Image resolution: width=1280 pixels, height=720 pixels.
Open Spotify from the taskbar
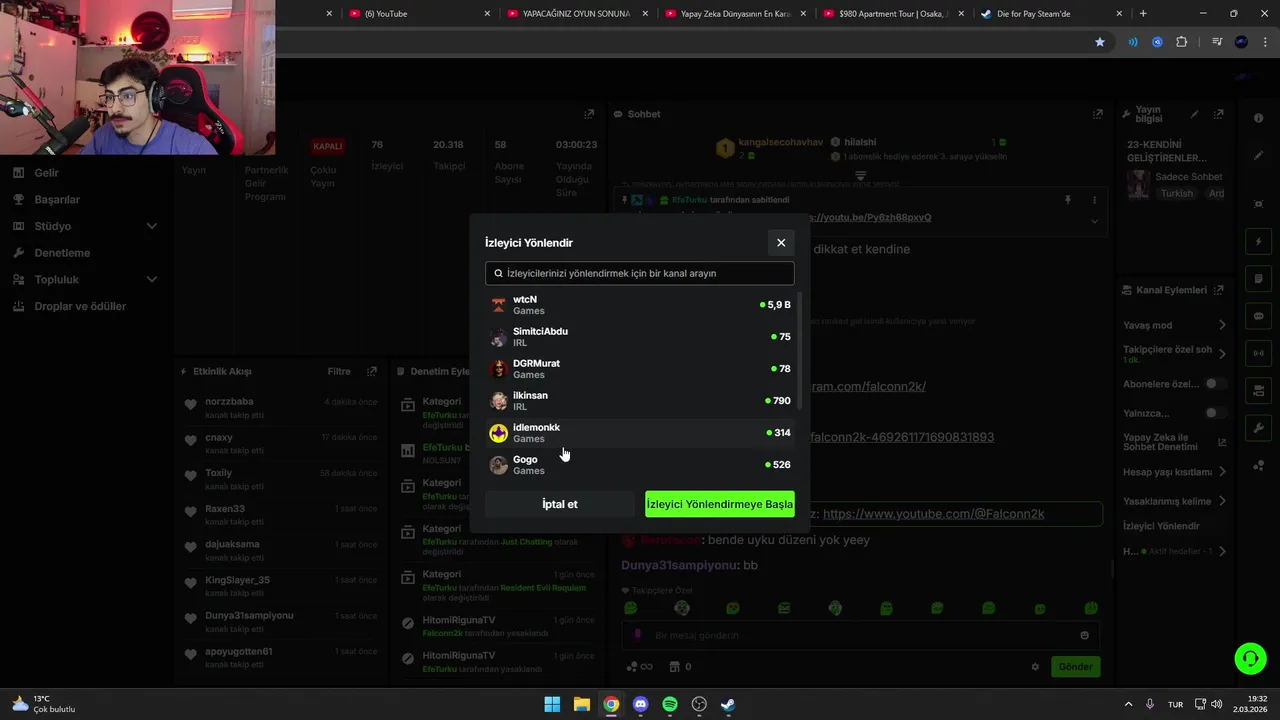[x=670, y=704]
